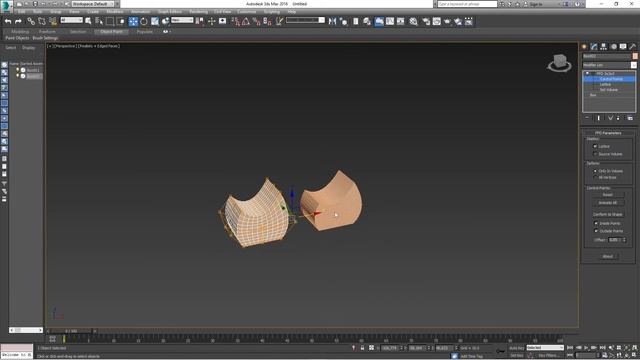This screenshot has height=360, width=640.
Task: Toggle the Outside Points checkbox
Action: coord(596,231)
